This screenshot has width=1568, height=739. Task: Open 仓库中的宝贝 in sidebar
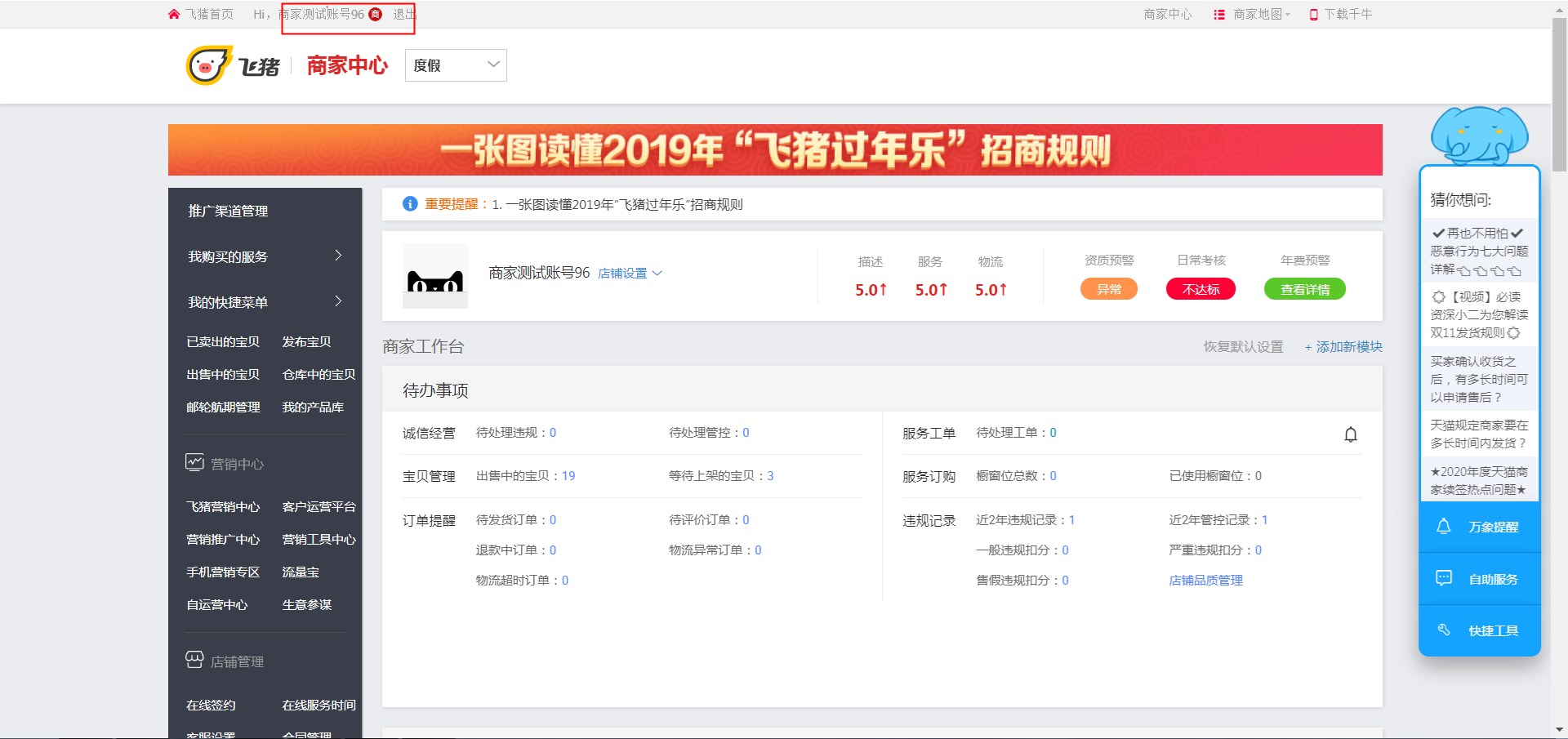coord(318,374)
